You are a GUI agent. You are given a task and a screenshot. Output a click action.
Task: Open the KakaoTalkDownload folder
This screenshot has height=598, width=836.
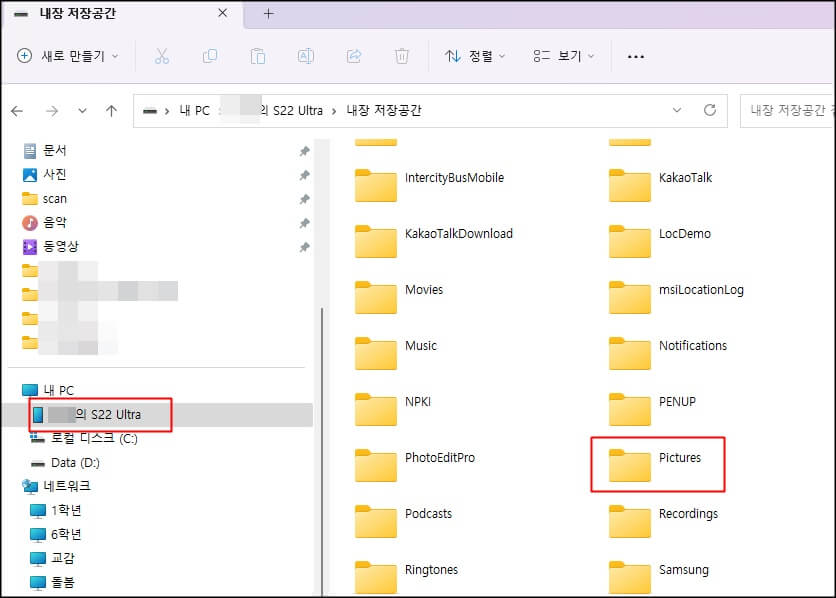434,240
